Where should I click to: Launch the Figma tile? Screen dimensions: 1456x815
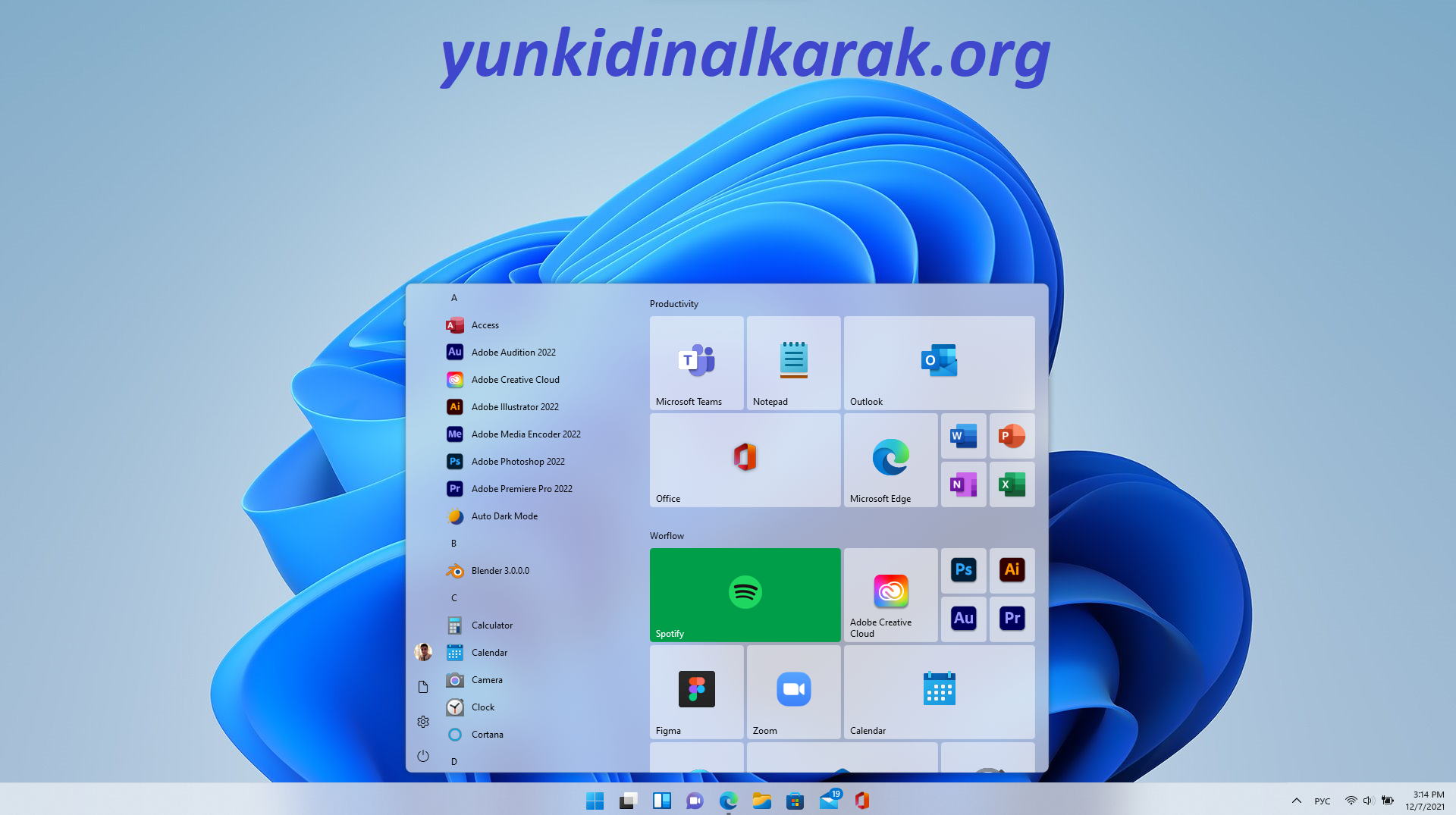pyautogui.click(x=696, y=692)
